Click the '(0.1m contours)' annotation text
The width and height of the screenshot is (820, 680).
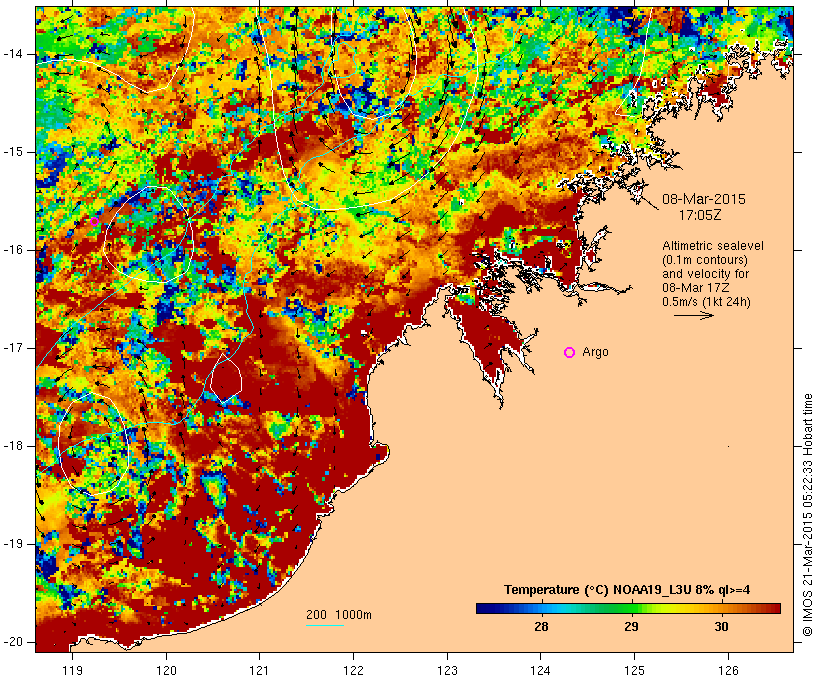704,260
